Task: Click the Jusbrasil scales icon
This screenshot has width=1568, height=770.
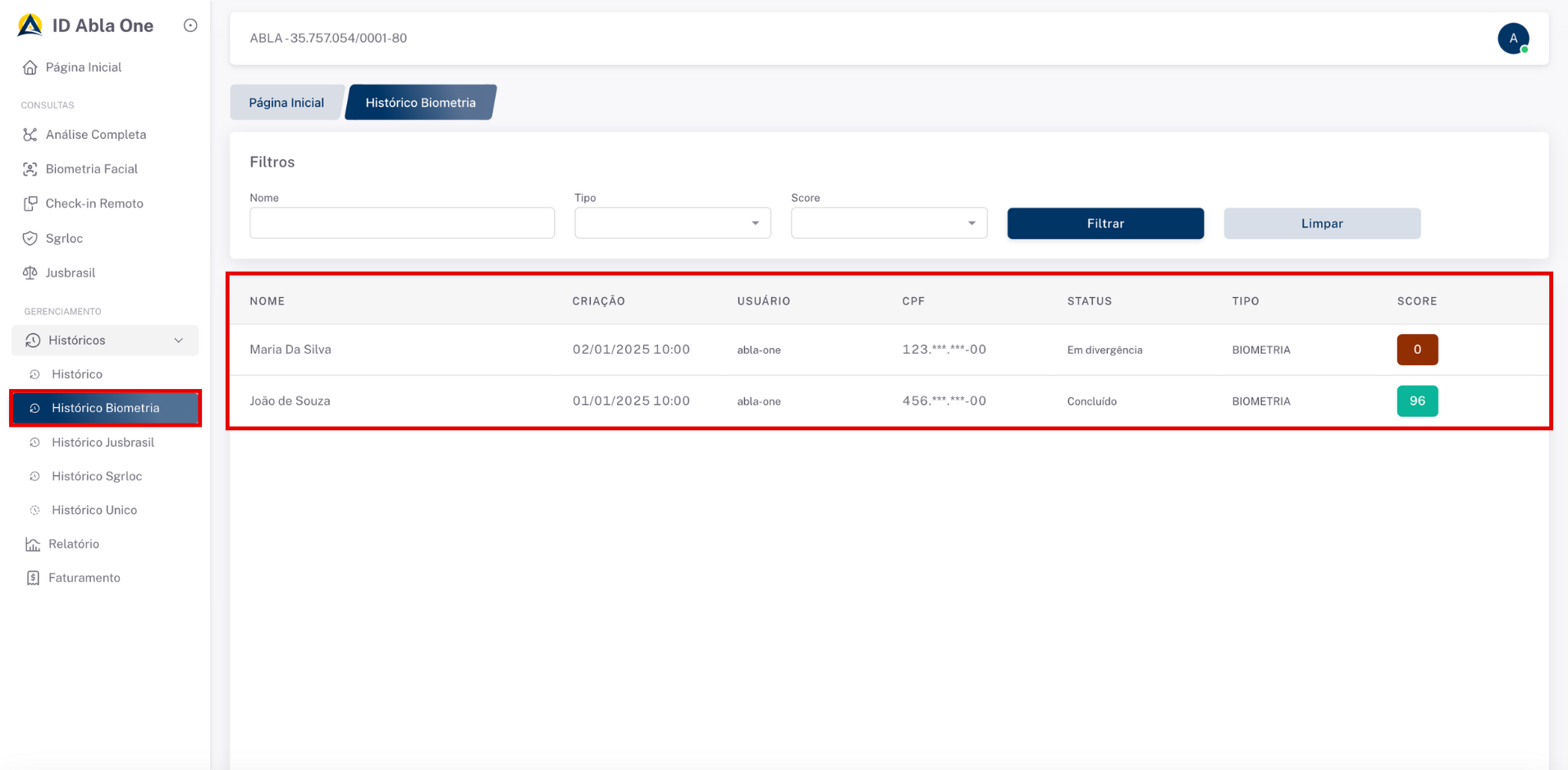Action: coord(30,273)
